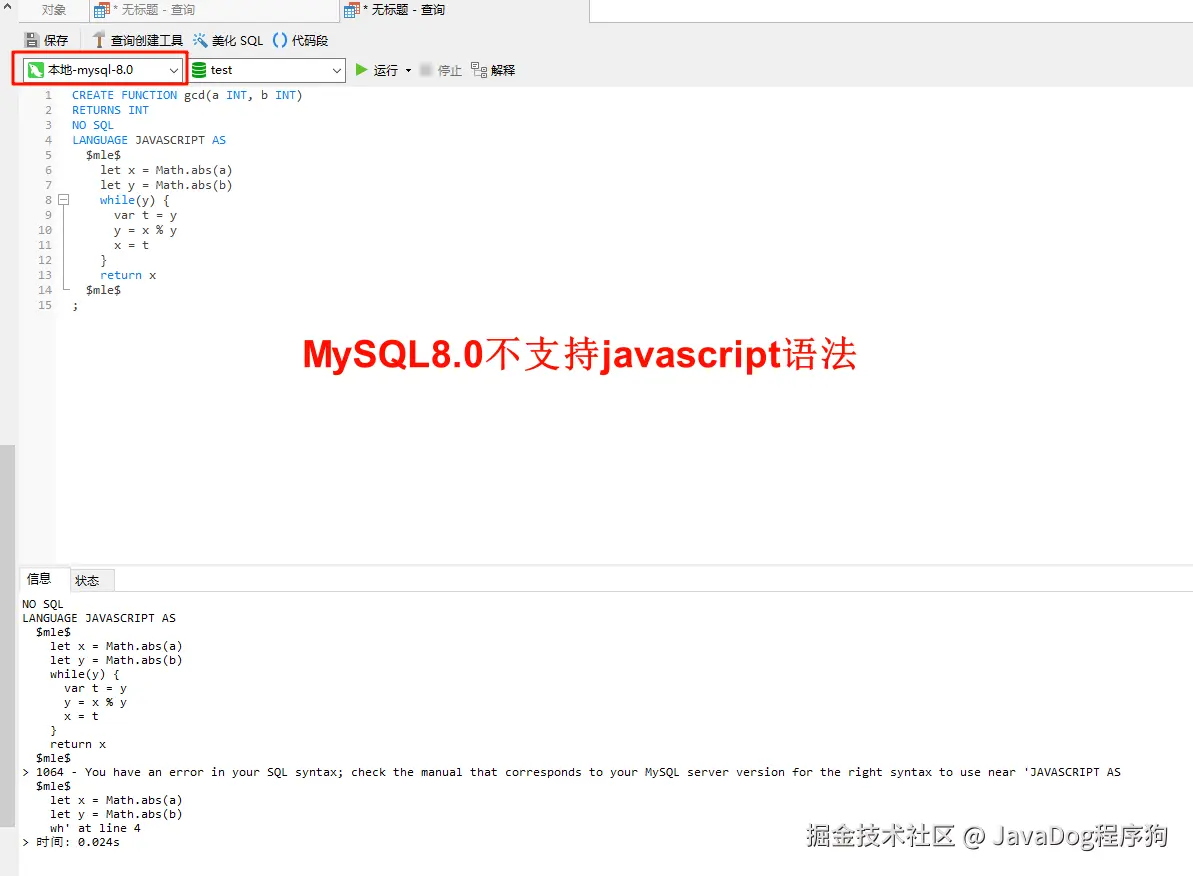The image size is (1193, 876).
Task: Open the Query Builder tool (查询创建工具)
Action: pos(137,40)
